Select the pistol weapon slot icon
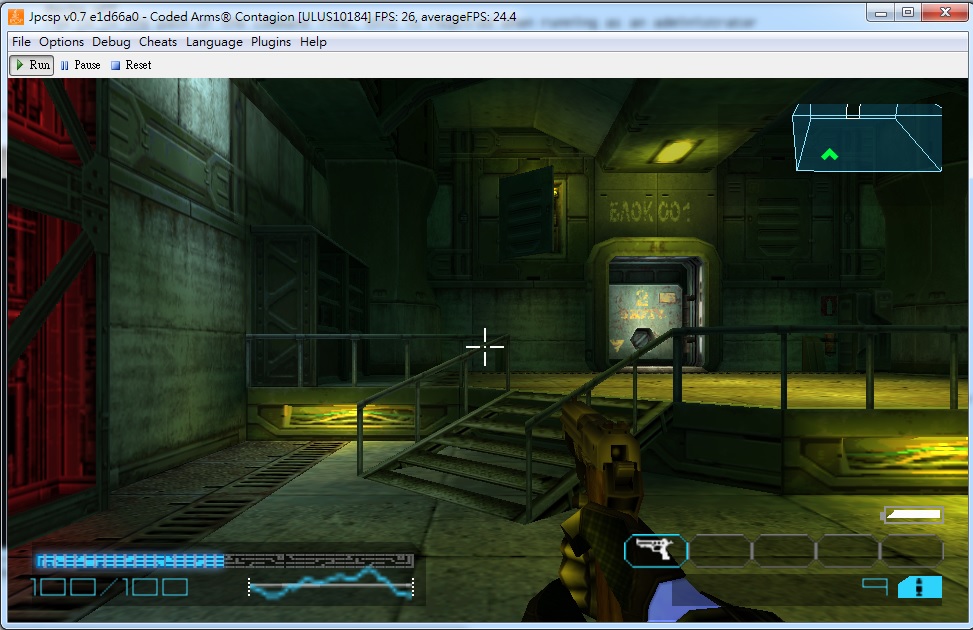Viewport: 973px width, 630px height. 656,550
